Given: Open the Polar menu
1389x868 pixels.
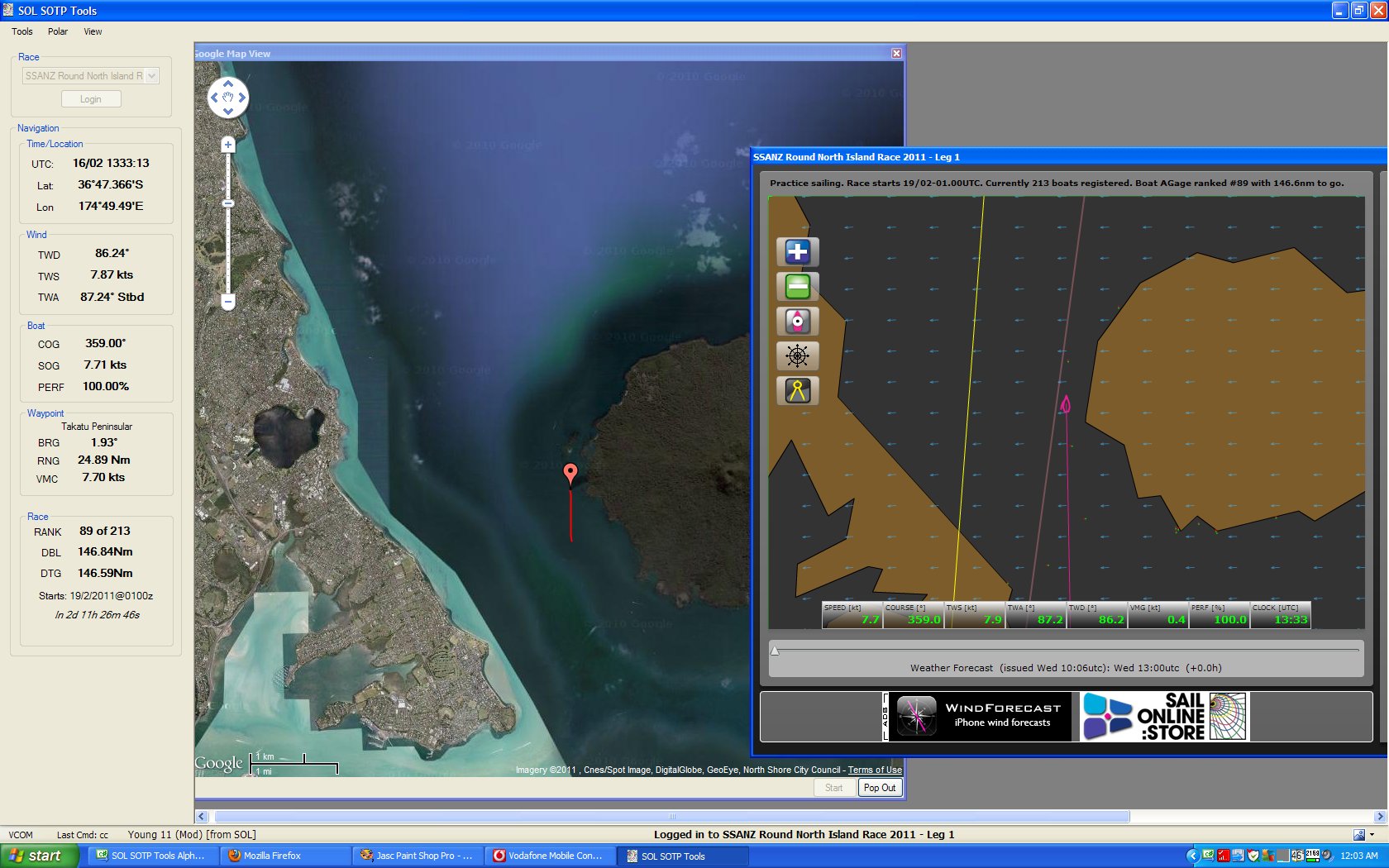Looking at the screenshot, I should [x=58, y=31].
